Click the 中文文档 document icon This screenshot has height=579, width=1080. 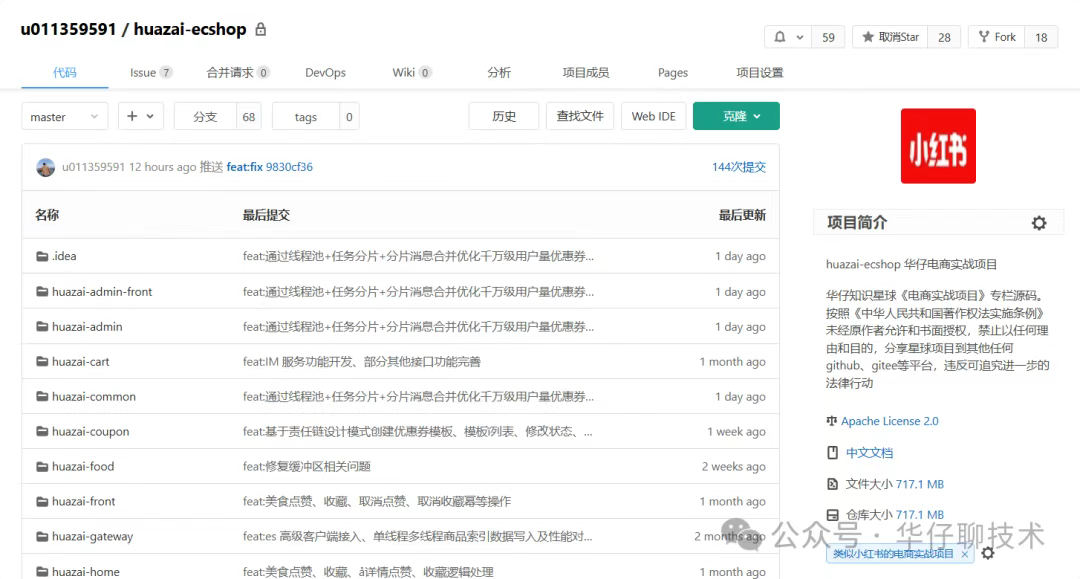[832, 452]
